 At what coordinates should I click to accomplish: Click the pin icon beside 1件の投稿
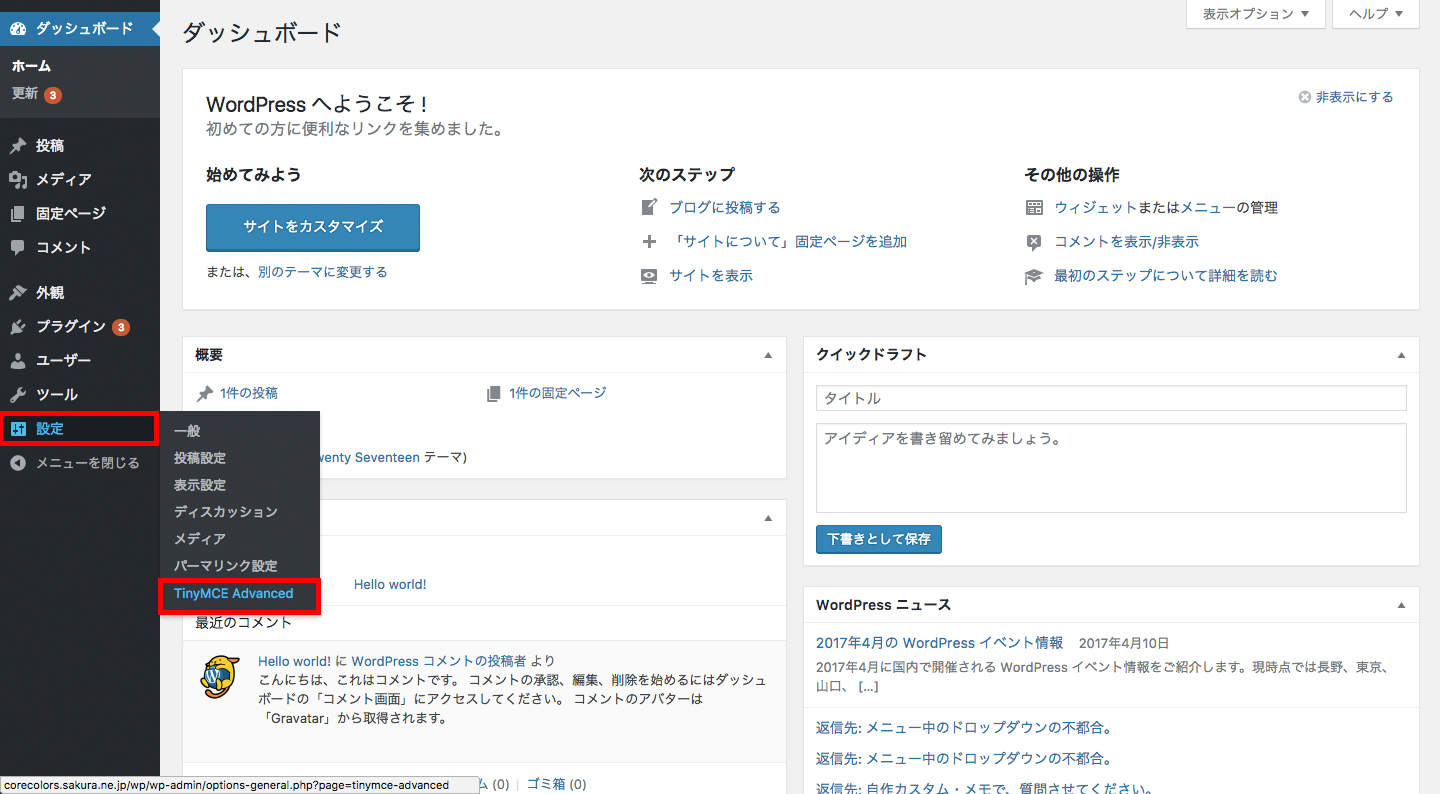pyautogui.click(x=205, y=393)
